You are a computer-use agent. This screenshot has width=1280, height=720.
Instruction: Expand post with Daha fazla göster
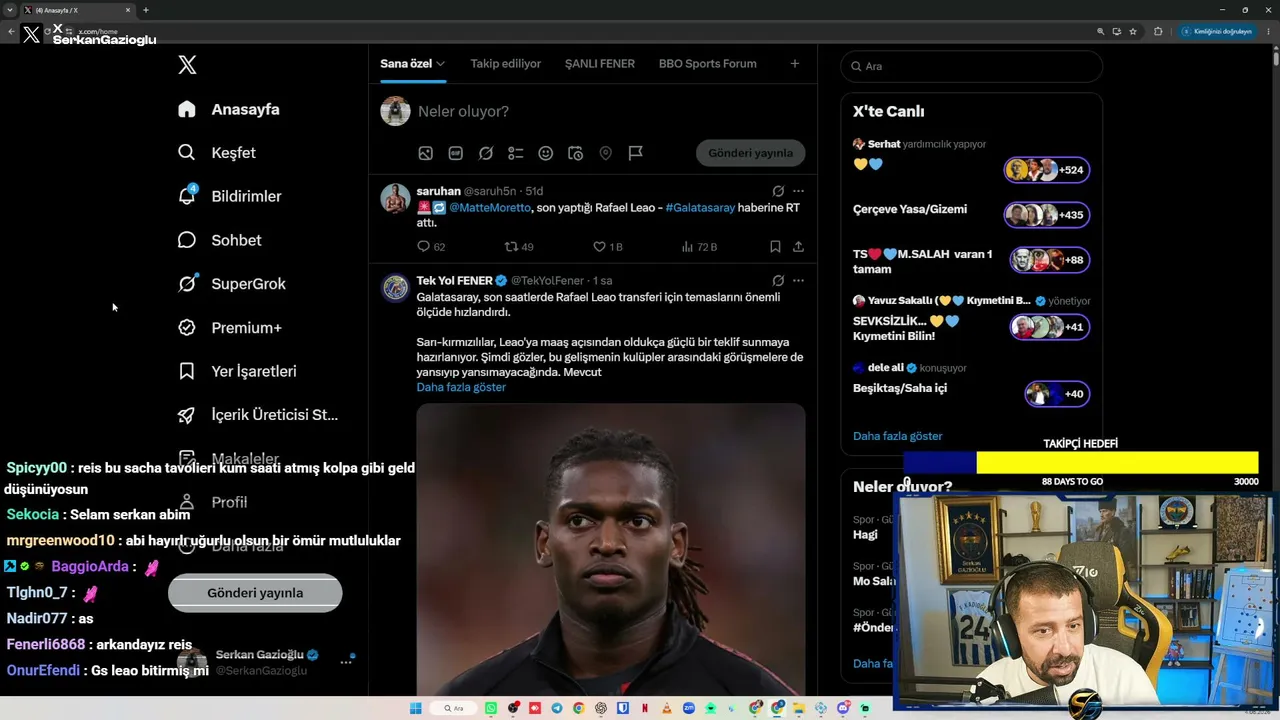pos(461,387)
